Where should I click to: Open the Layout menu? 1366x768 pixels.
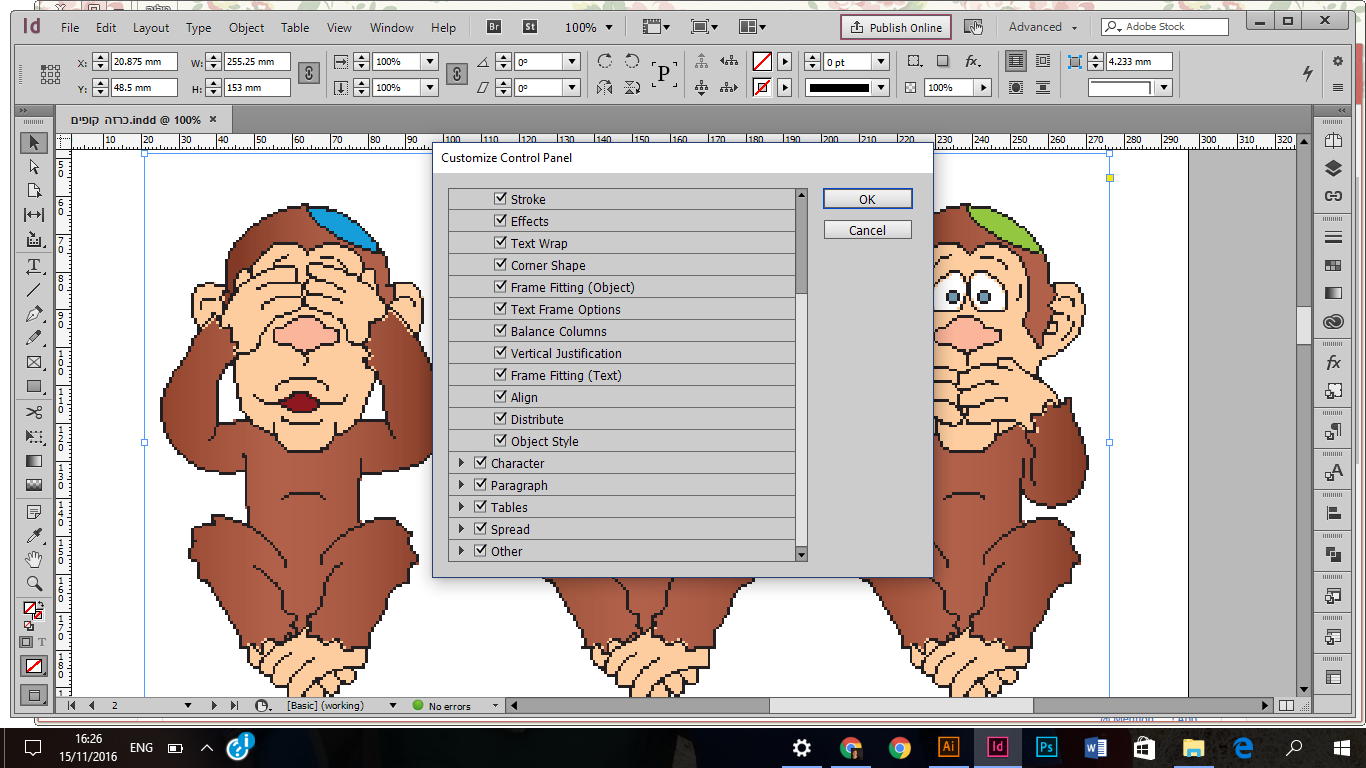(x=151, y=27)
